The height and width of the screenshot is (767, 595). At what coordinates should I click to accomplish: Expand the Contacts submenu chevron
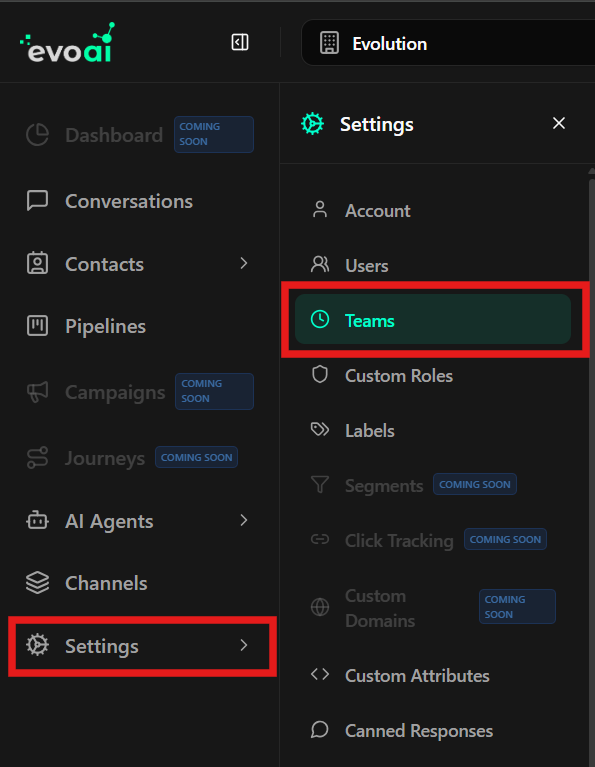point(244,264)
